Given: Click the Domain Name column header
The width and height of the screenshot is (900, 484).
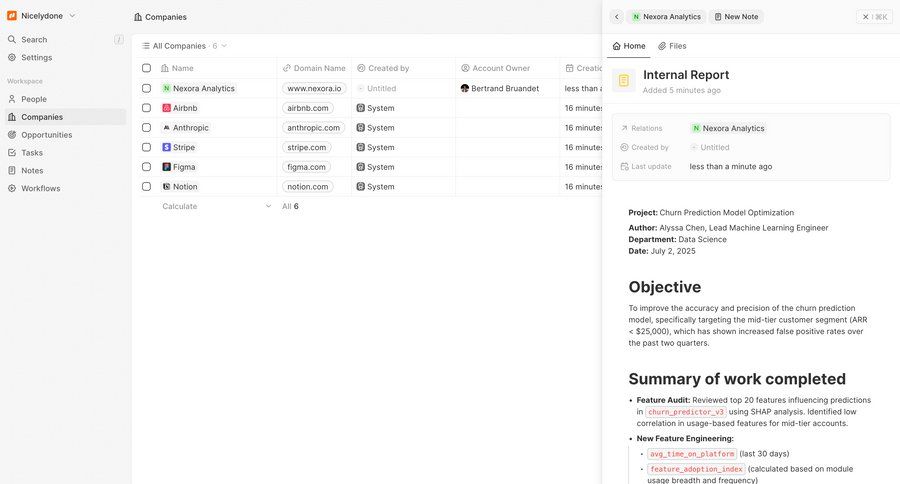Looking at the screenshot, I should pos(314,68).
